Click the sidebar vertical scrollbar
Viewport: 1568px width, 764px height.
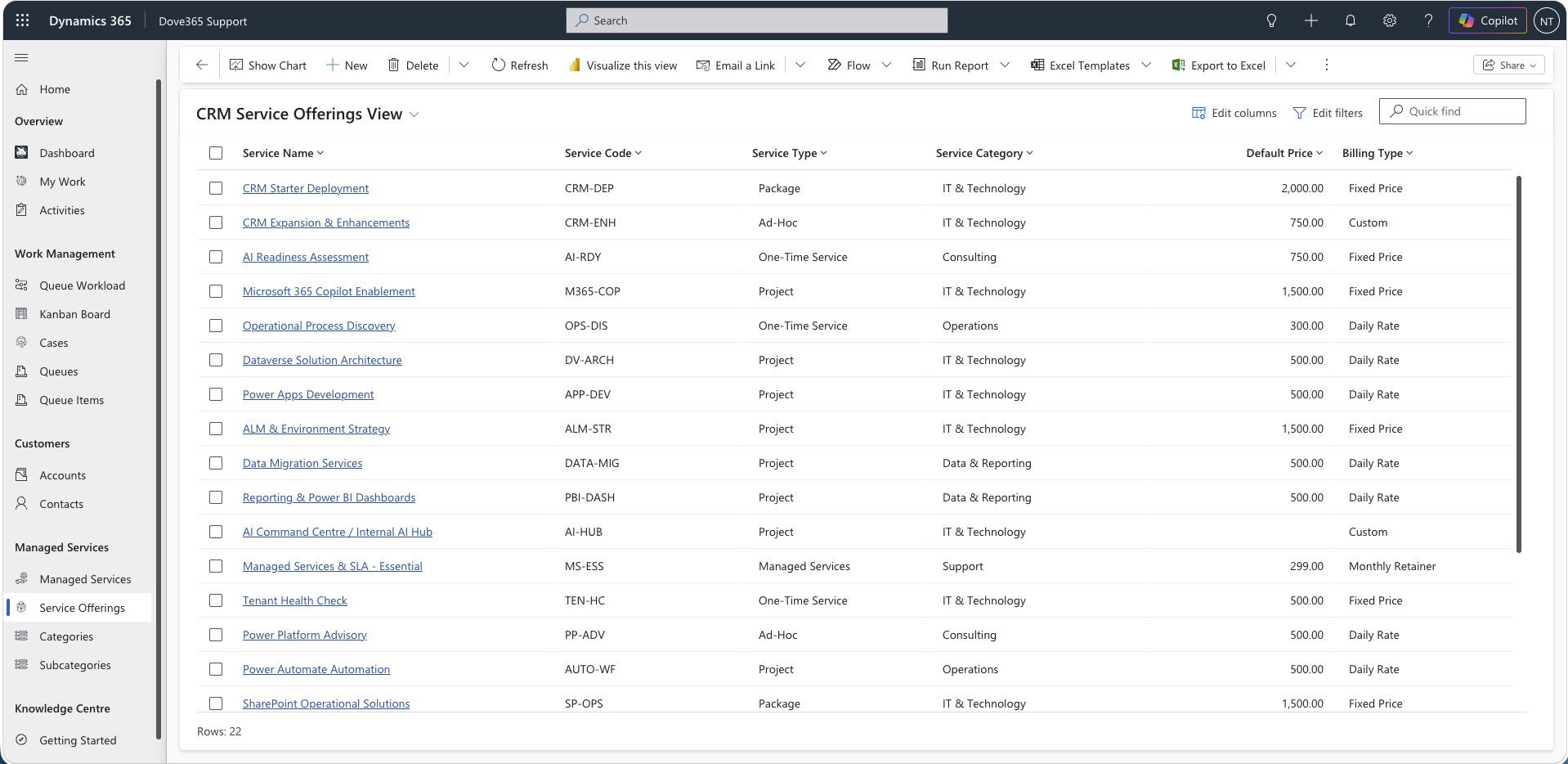tap(159, 409)
